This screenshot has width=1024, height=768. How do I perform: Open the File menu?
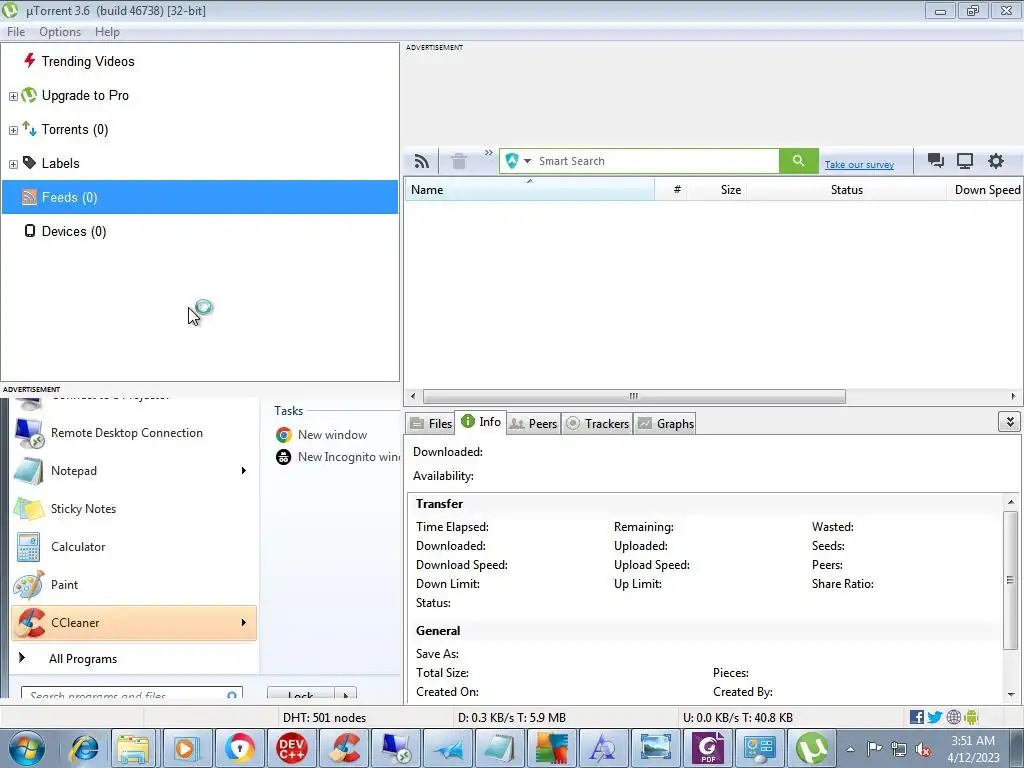coord(16,32)
